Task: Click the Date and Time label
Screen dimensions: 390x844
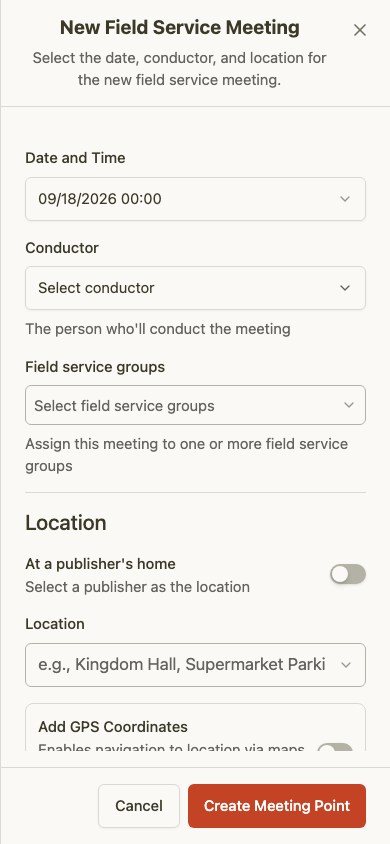Action: pyautogui.click(x=75, y=158)
